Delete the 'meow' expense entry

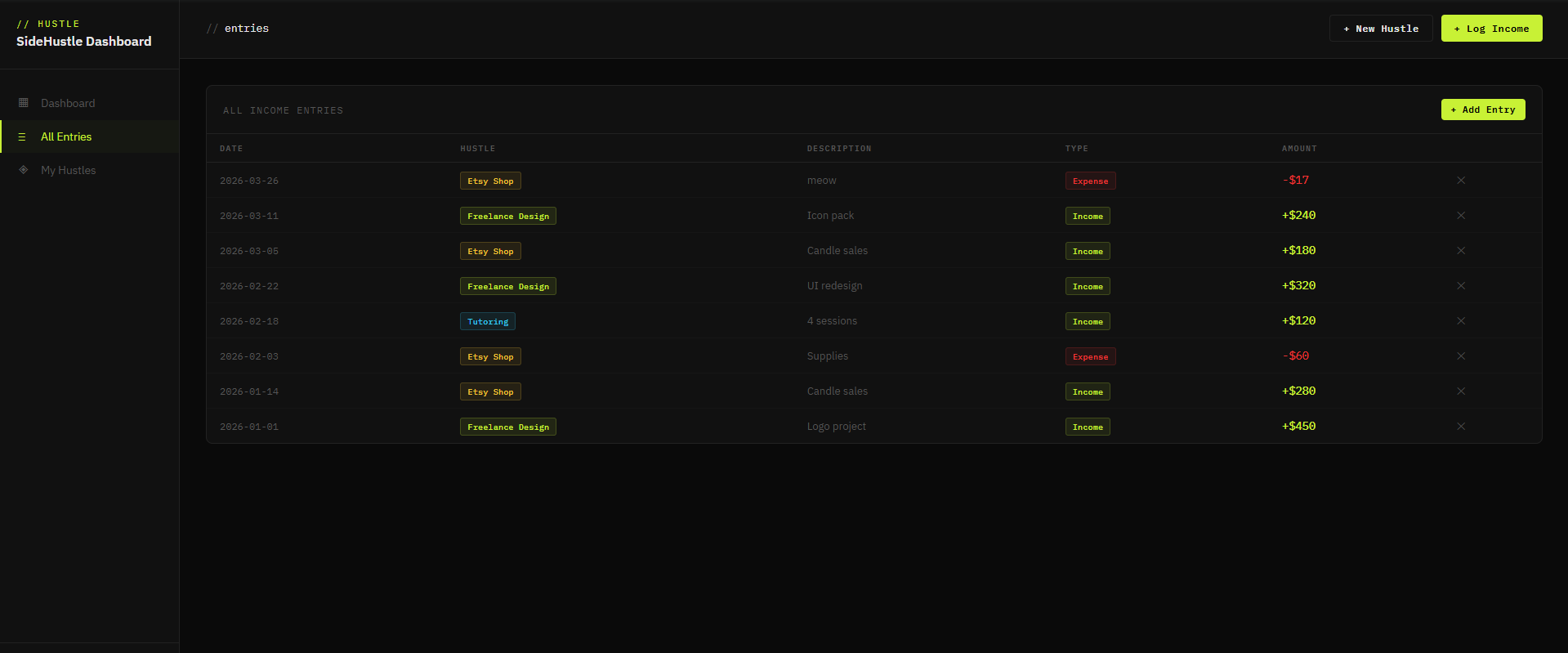(x=1461, y=181)
